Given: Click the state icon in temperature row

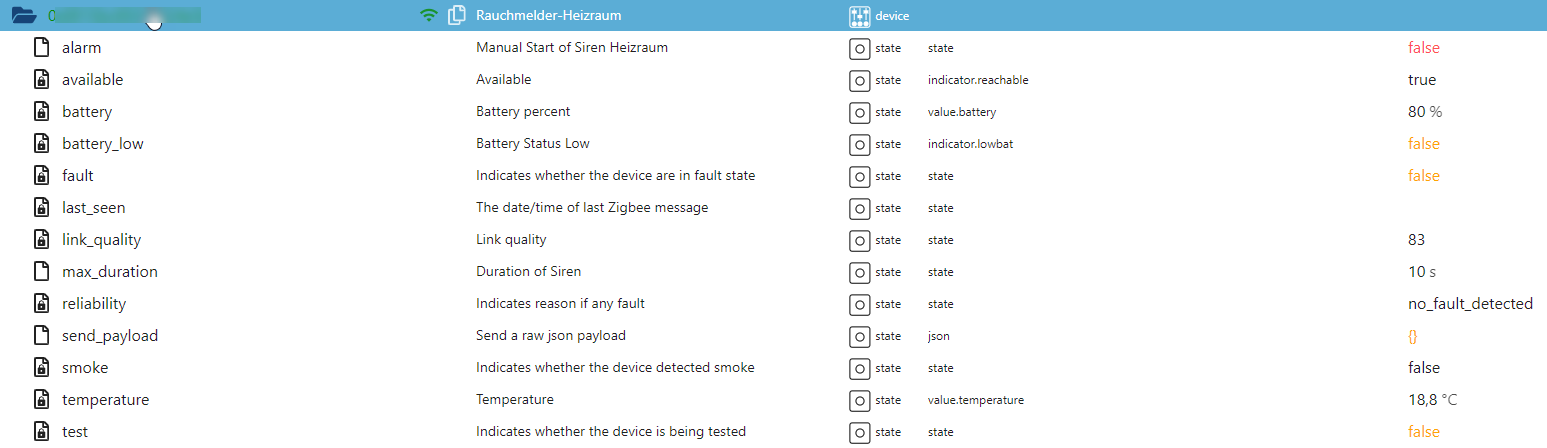Looking at the screenshot, I should tap(859, 400).
